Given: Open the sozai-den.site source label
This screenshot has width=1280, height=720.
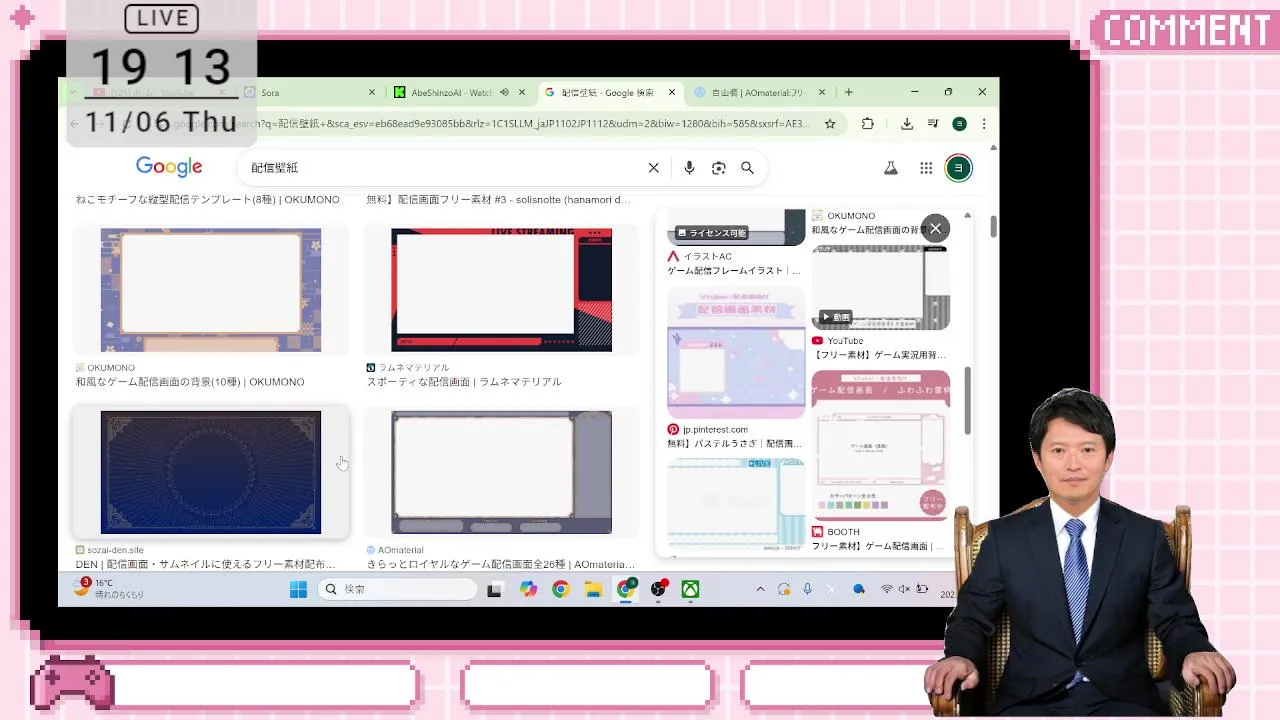Looking at the screenshot, I should pyautogui.click(x=115, y=550).
